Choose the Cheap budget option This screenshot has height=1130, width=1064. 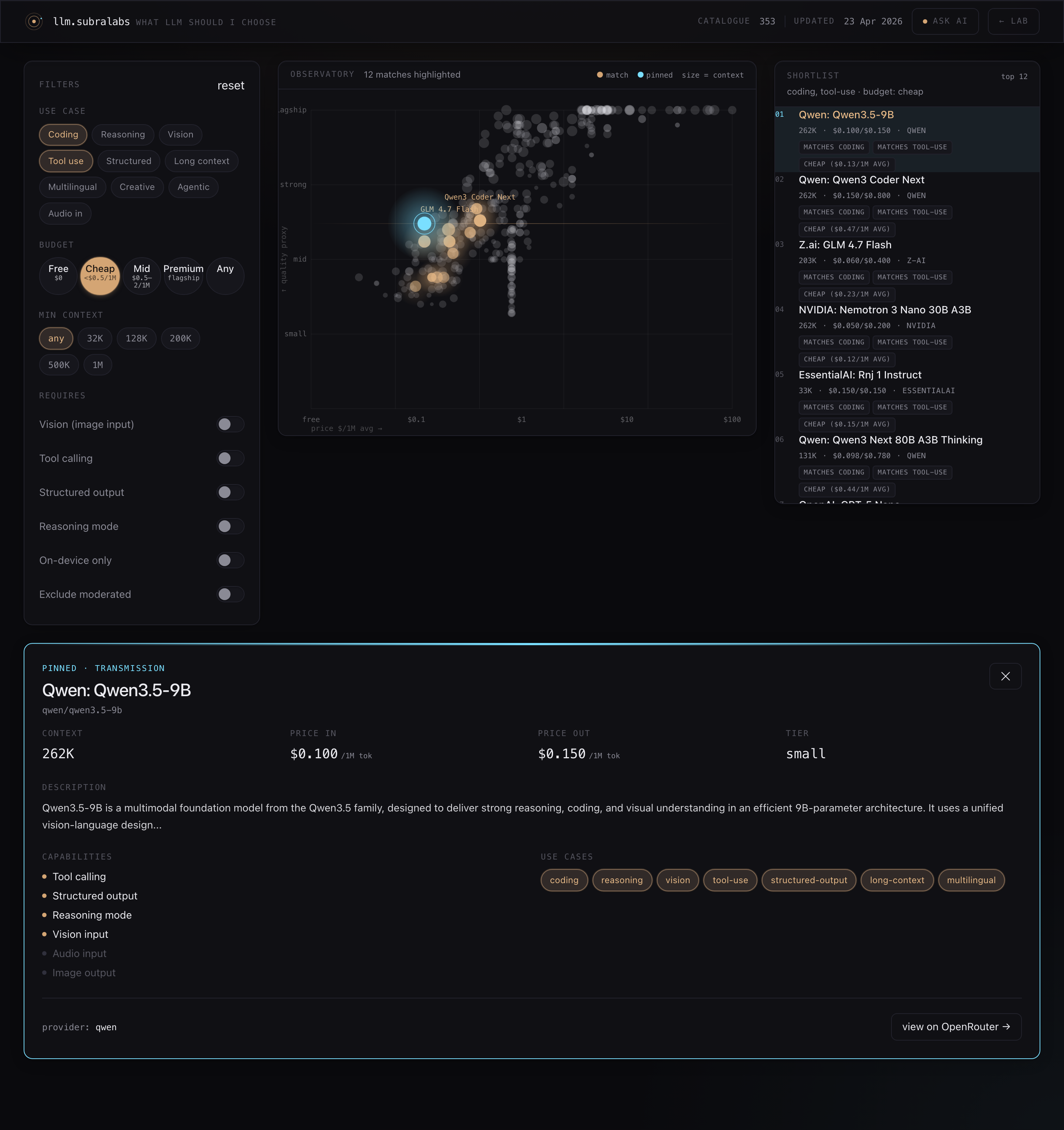pos(100,276)
